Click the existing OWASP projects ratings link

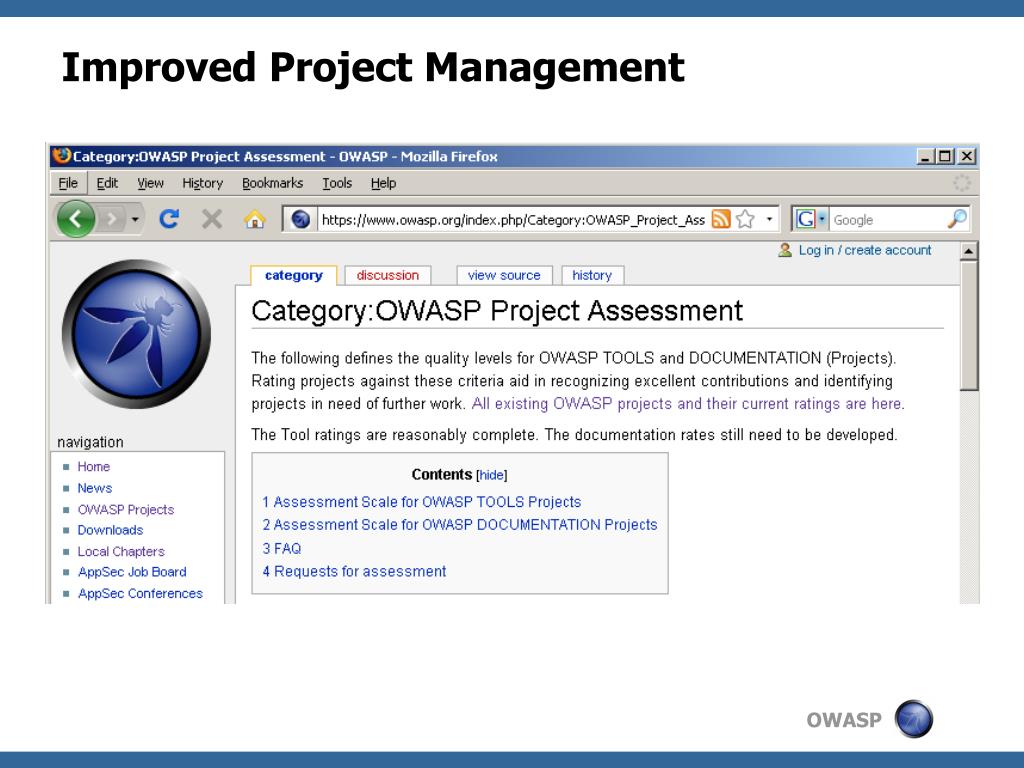687,404
